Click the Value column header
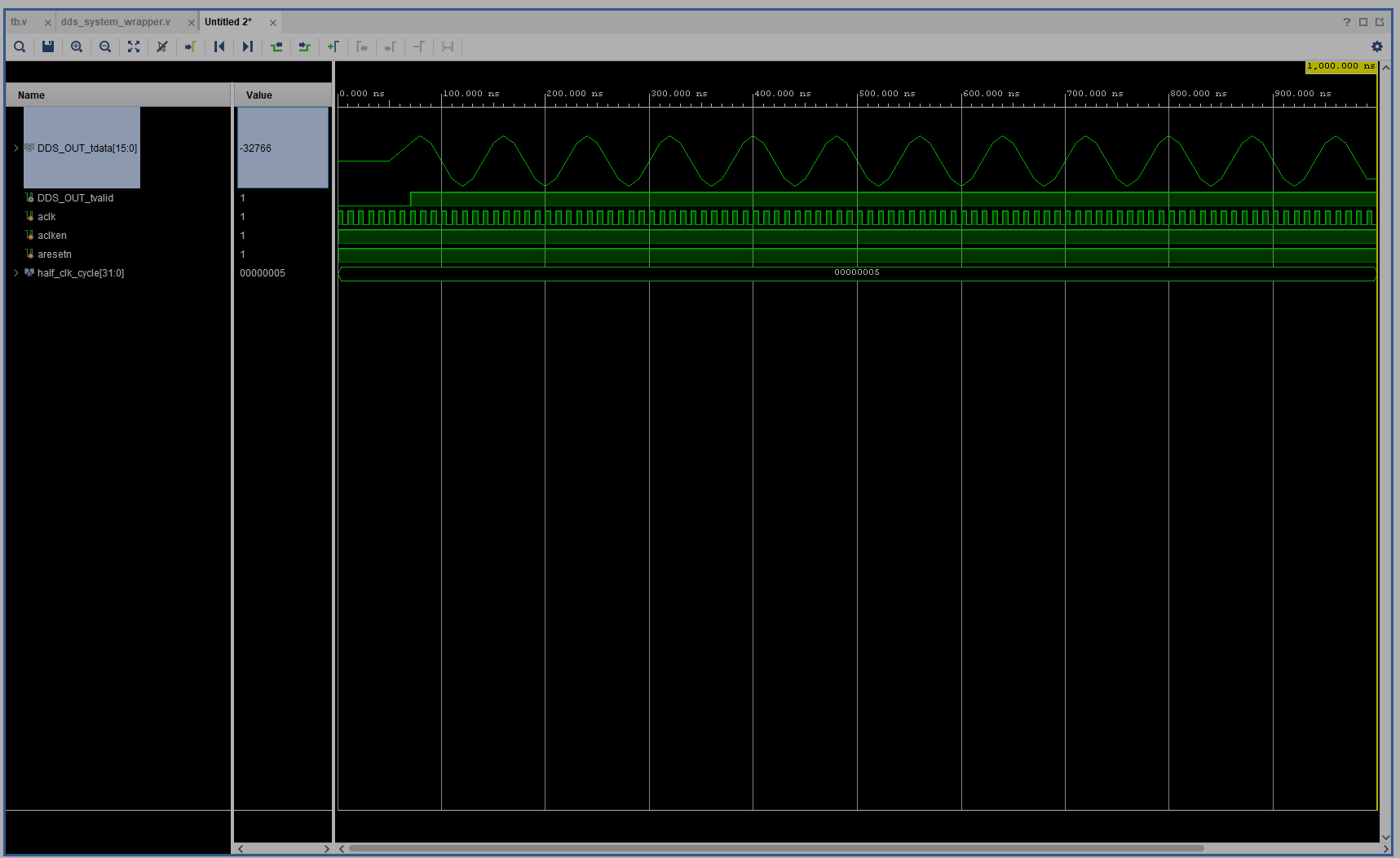 [282, 95]
